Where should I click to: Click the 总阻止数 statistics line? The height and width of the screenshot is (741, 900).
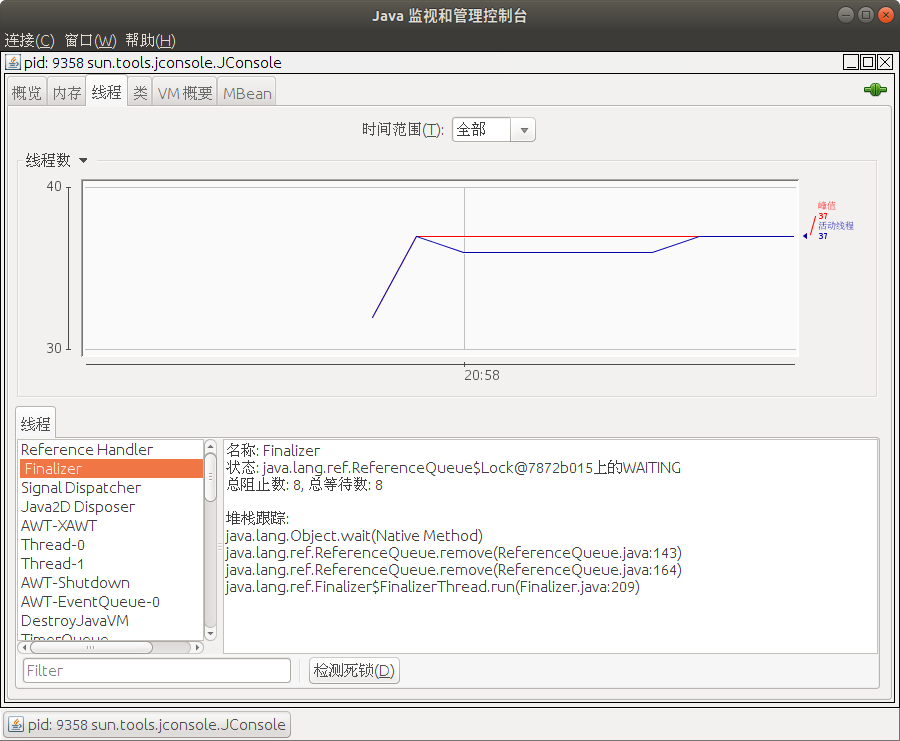[304, 485]
